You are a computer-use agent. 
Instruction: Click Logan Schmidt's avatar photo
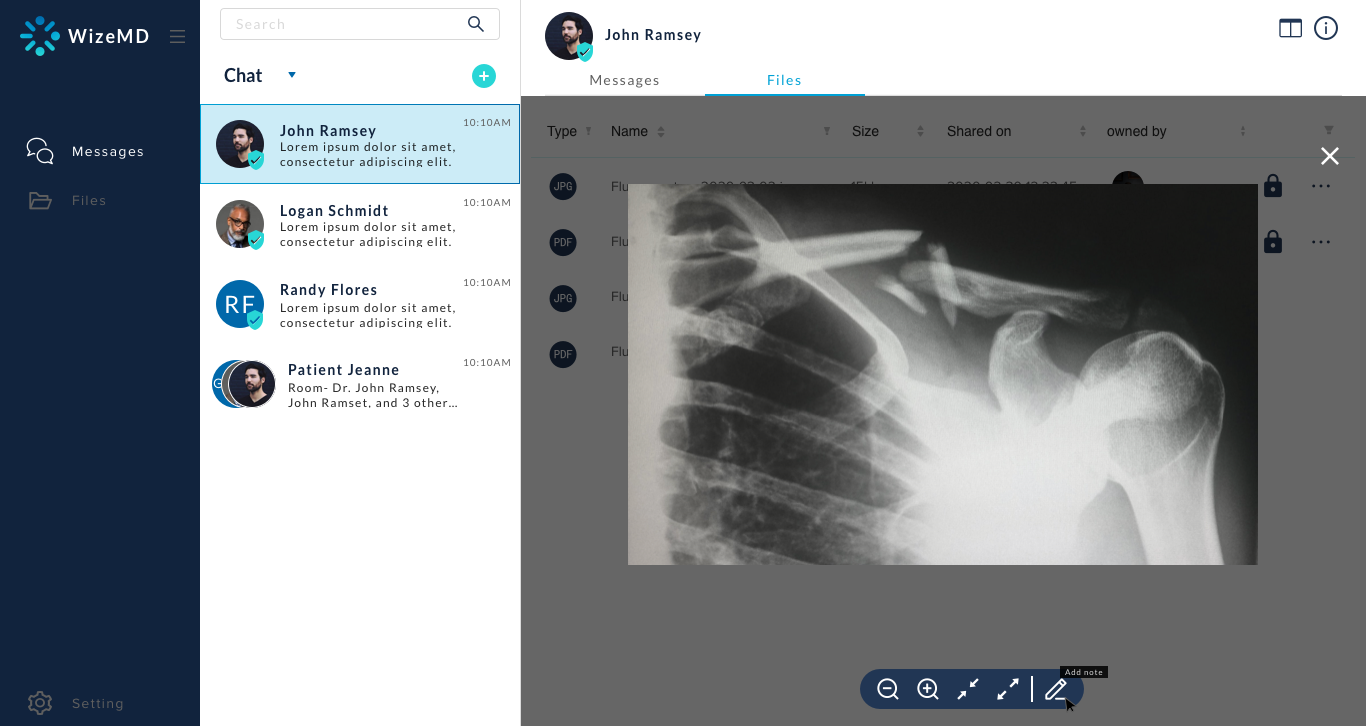pyautogui.click(x=240, y=224)
